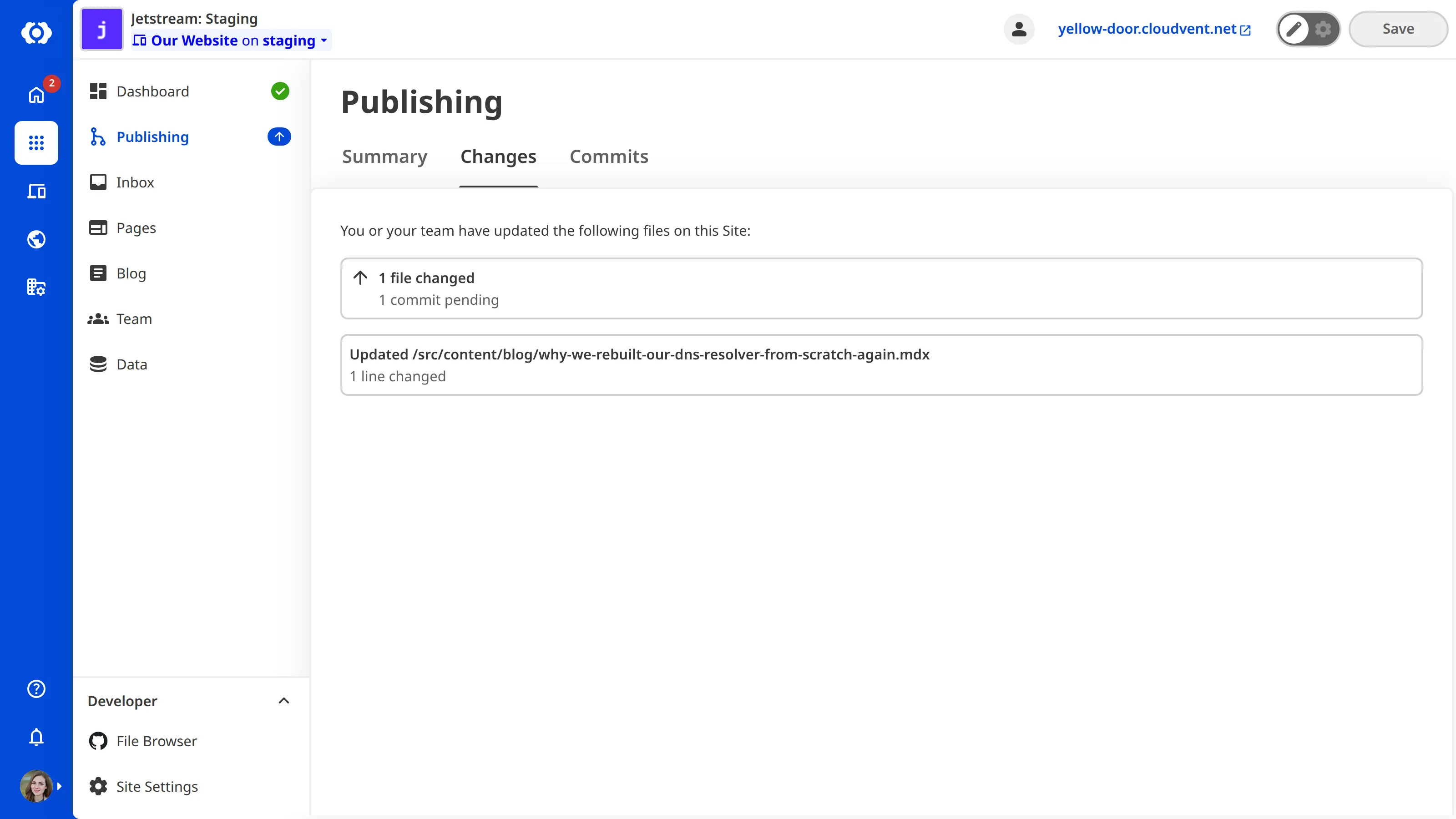Select the Changes tab
The height and width of the screenshot is (819, 1456).
[x=498, y=157]
